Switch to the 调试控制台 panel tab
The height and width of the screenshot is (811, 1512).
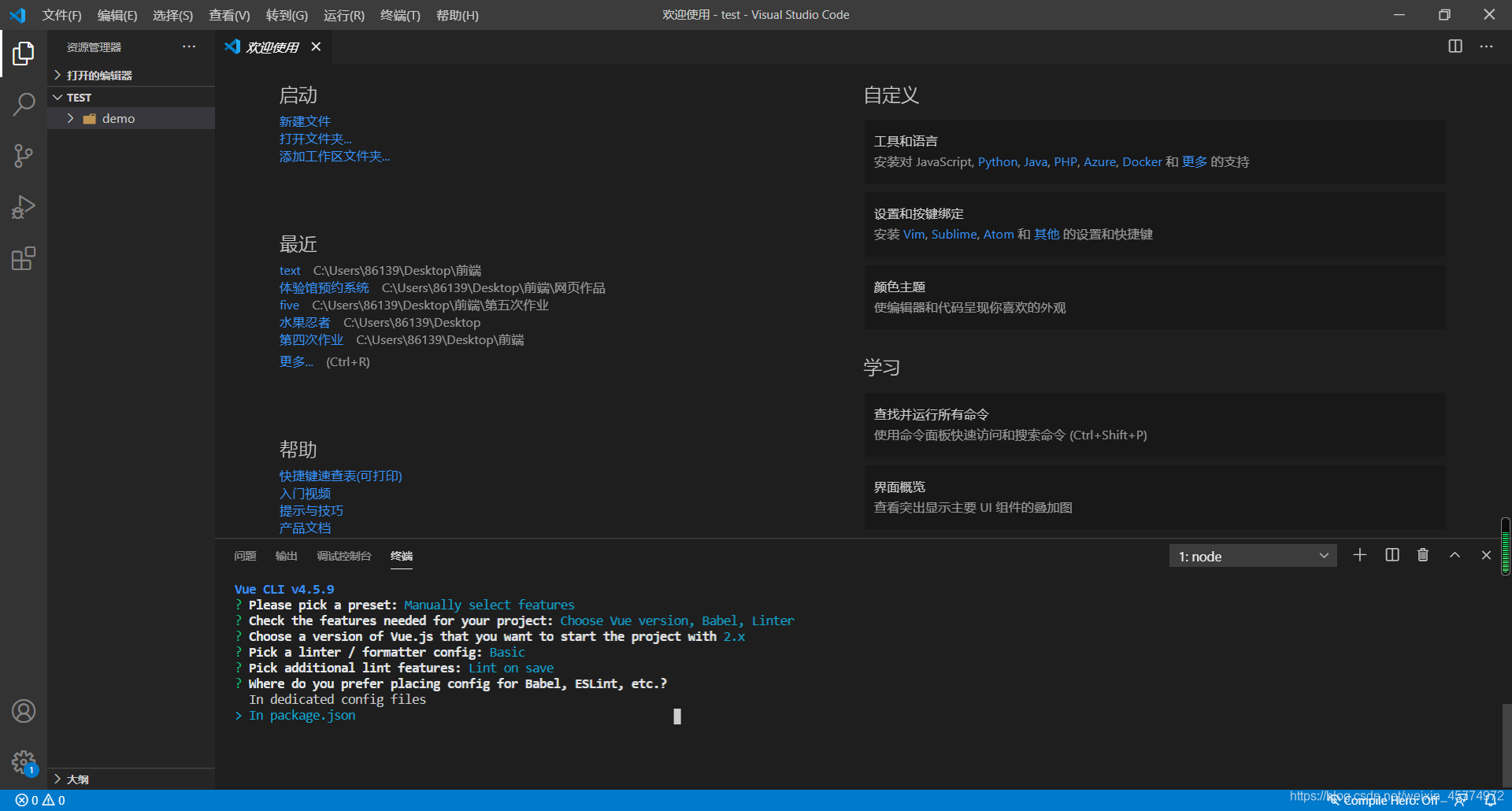pyautogui.click(x=344, y=556)
